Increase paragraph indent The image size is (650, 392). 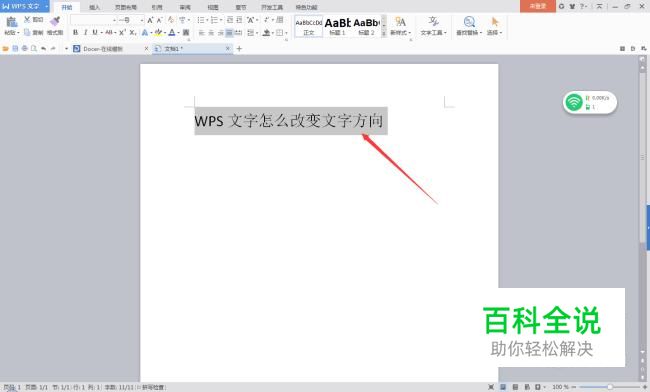(x=239, y=19)
